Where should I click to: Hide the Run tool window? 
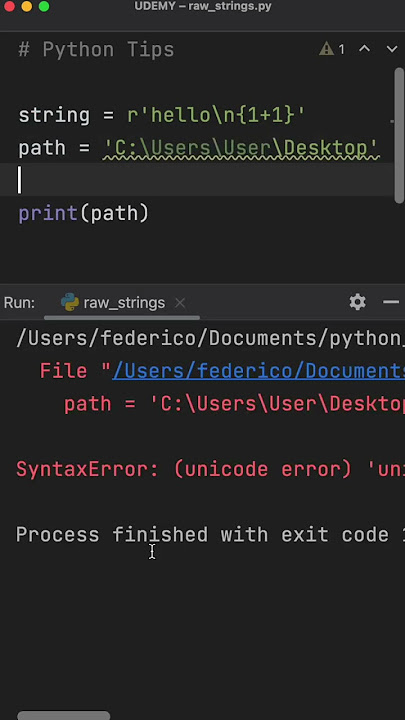click(391, 302)
